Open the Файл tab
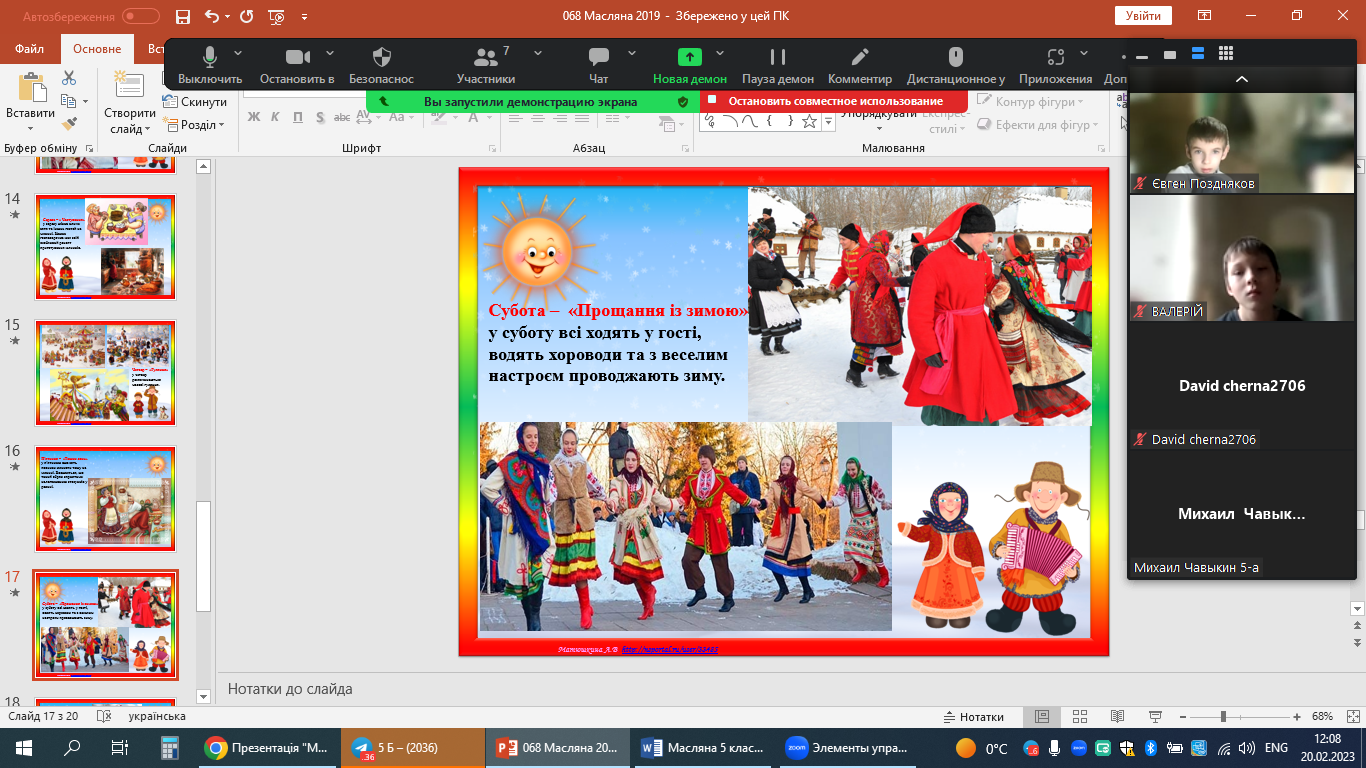Viewport: 1366px width, 768px height. pos(30,48)
